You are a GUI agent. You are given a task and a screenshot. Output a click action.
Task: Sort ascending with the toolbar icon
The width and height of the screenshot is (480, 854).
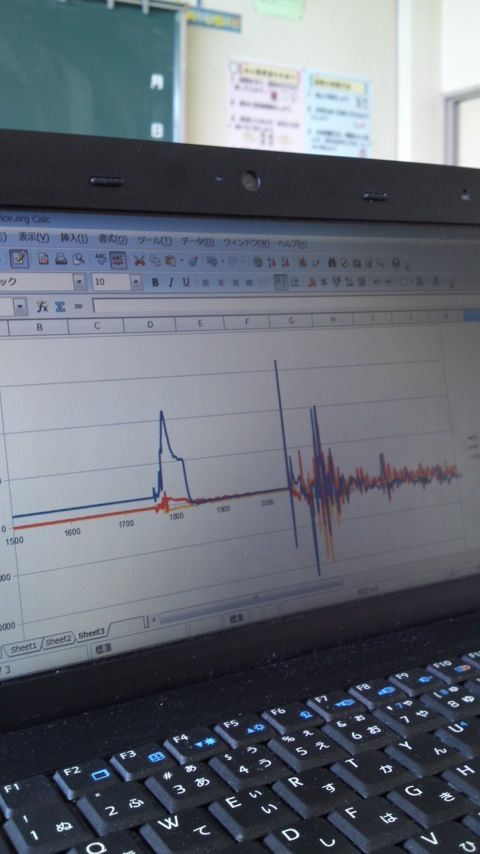click(x=272, y=262)
